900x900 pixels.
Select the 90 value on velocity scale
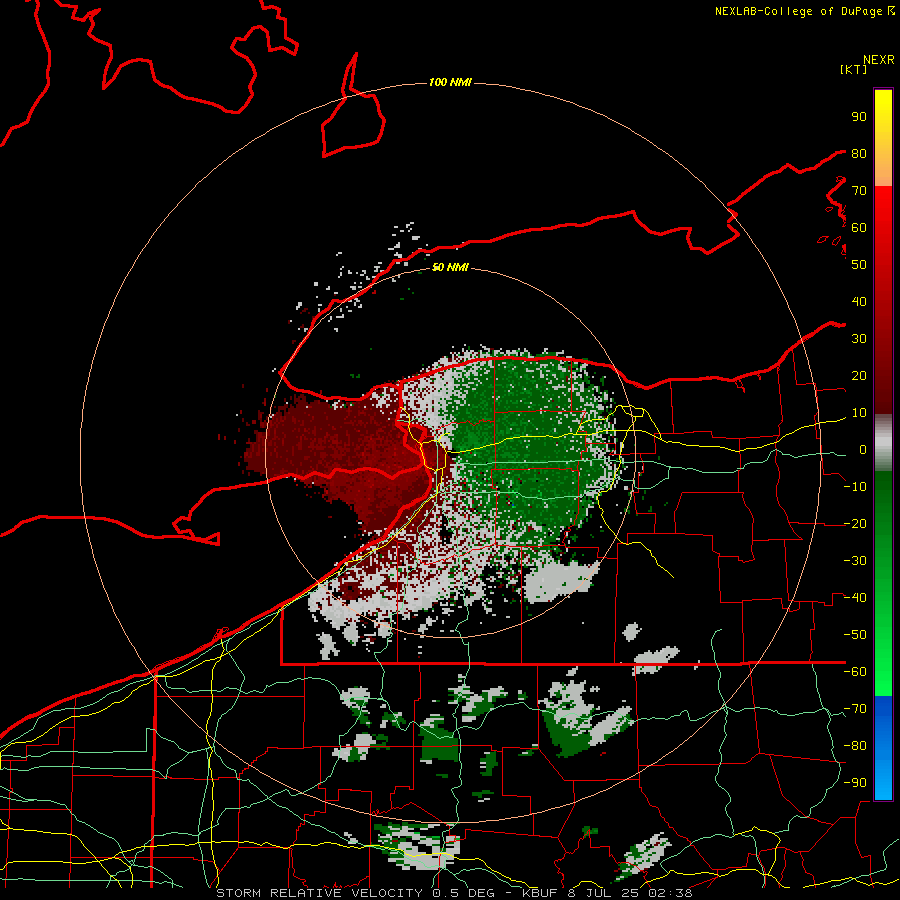(x=859, y=117)
